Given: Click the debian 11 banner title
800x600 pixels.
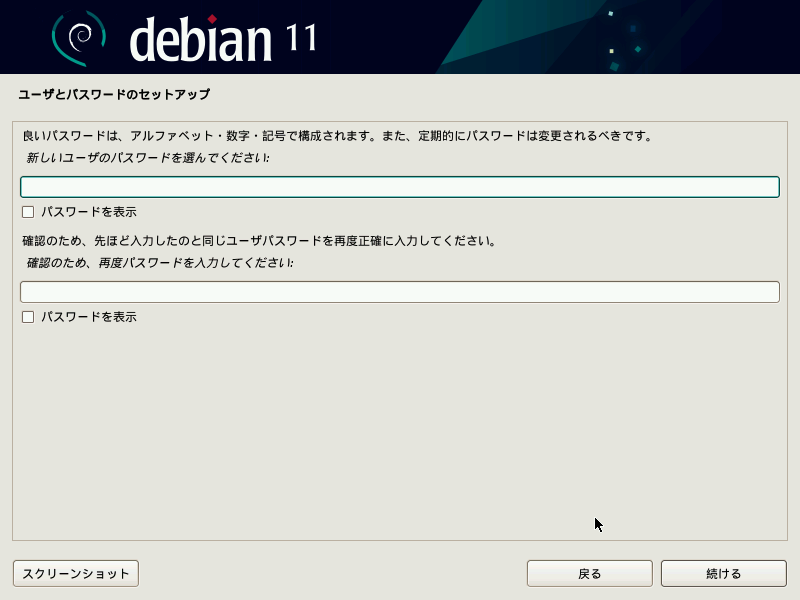Looking at the screenshot, I should pyautogui.click(x=223, y=39).
